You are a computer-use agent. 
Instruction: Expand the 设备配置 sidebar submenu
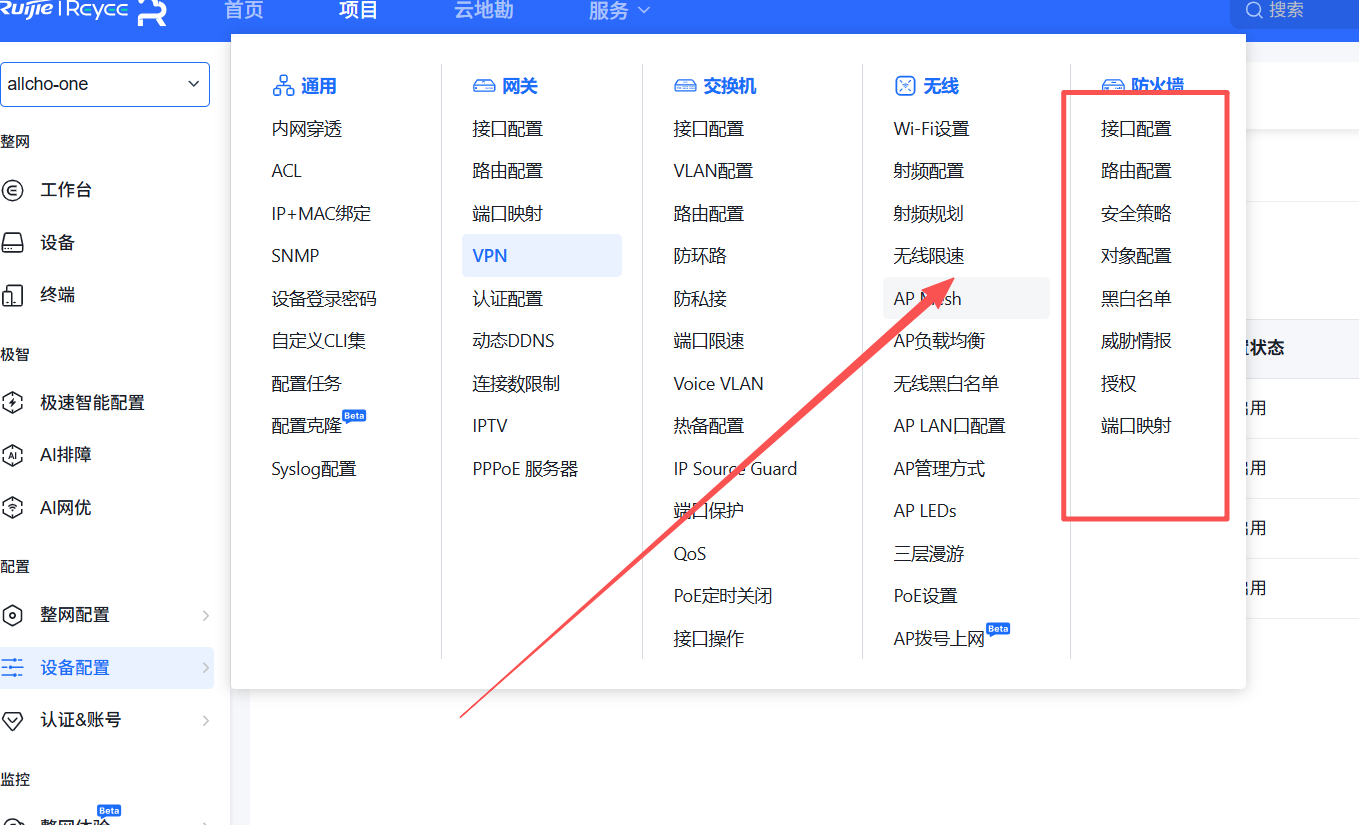click(x=206, y=668)
